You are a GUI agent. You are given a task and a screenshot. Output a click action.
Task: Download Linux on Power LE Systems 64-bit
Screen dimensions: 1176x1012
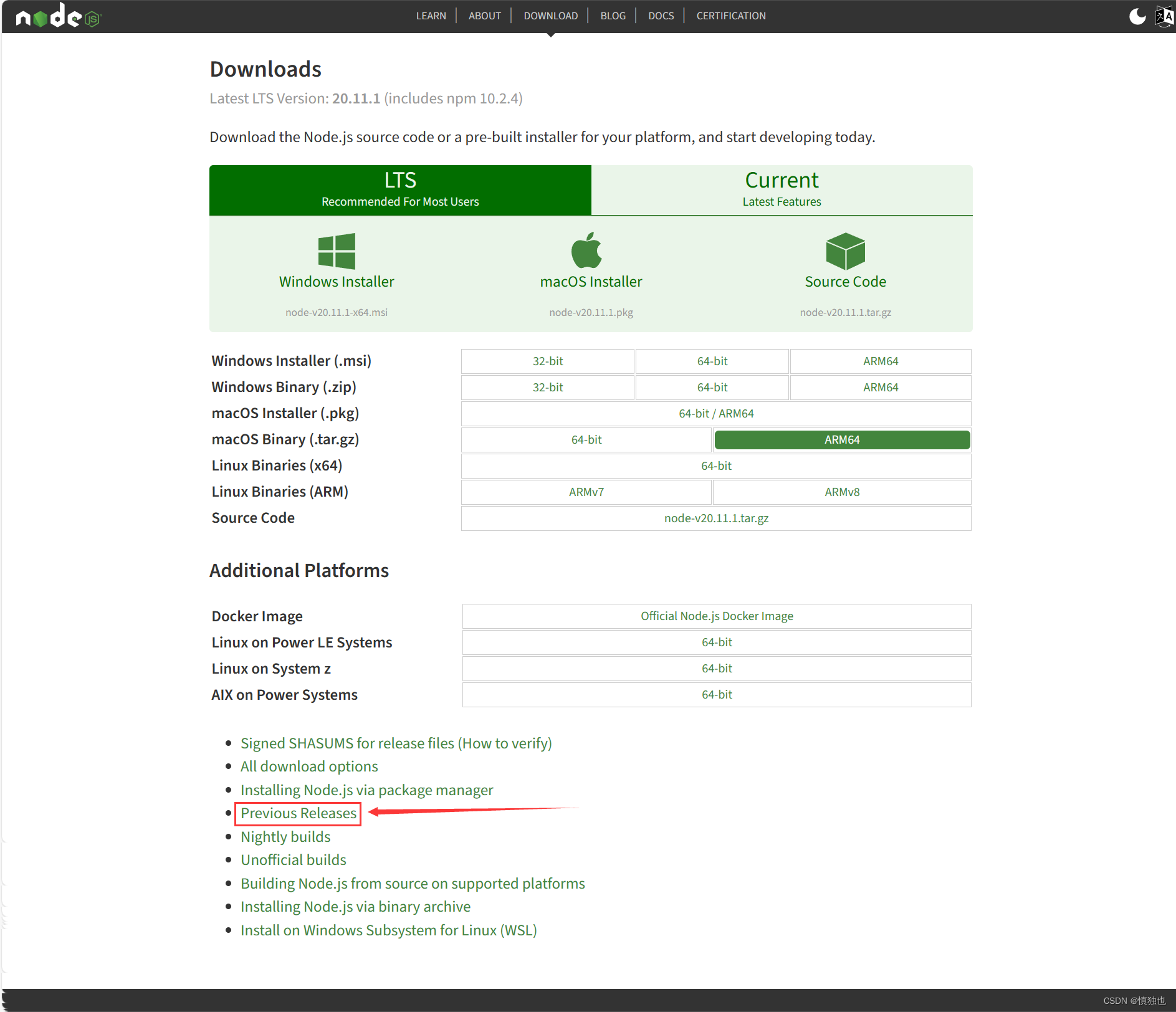click(x=717, y=642)
